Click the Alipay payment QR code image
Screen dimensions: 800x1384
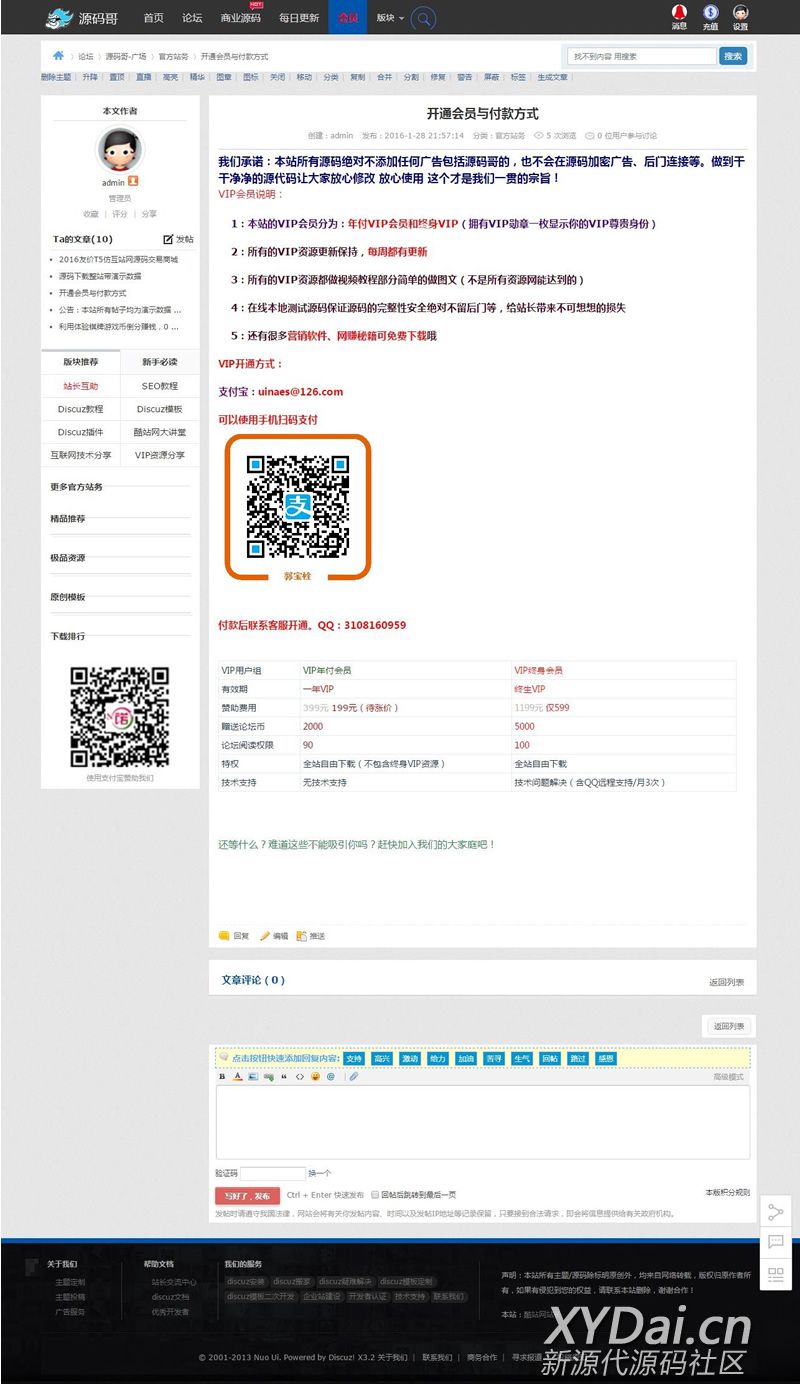[x=298, y=507]
